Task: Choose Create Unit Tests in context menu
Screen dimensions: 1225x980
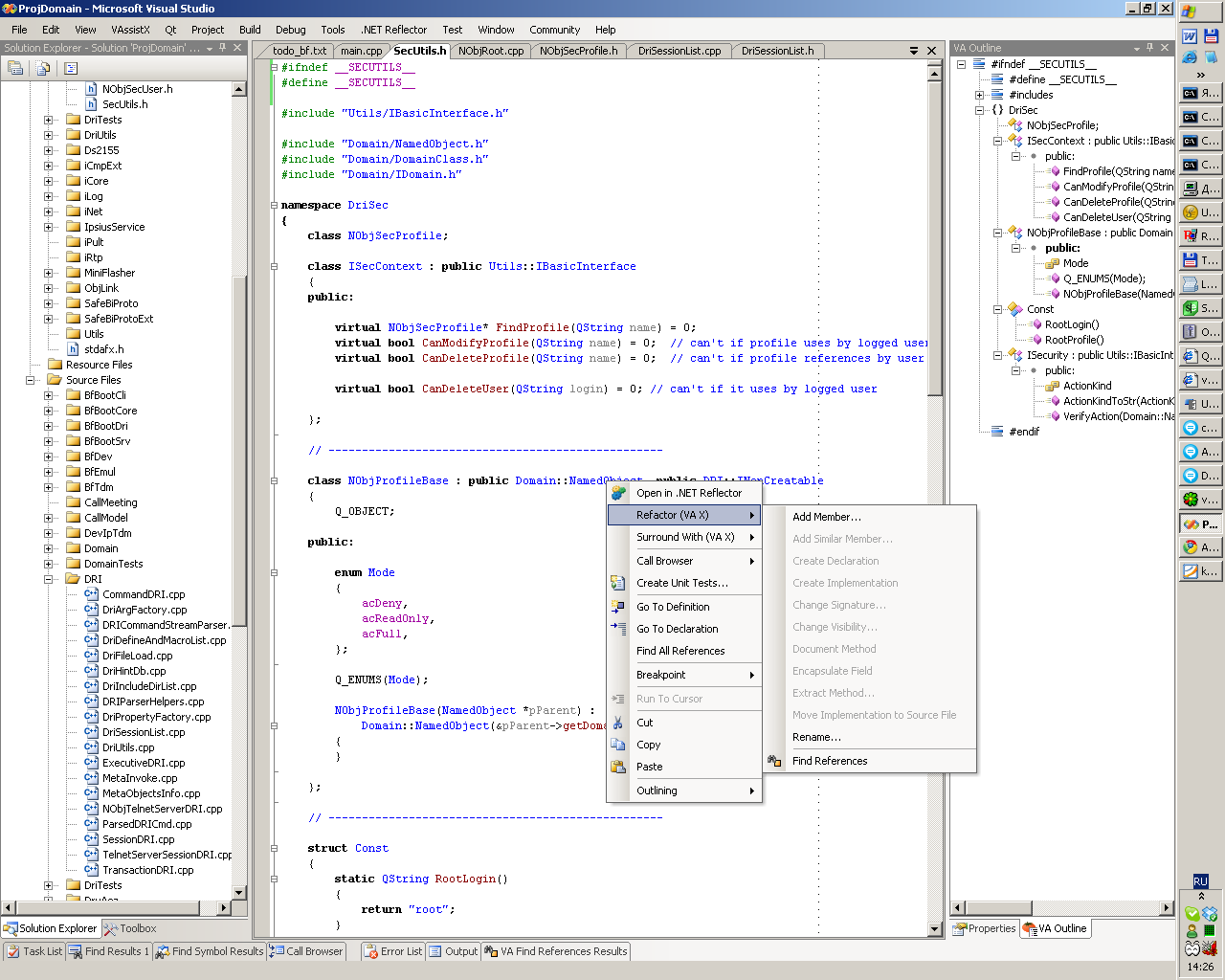Action: 682,583
